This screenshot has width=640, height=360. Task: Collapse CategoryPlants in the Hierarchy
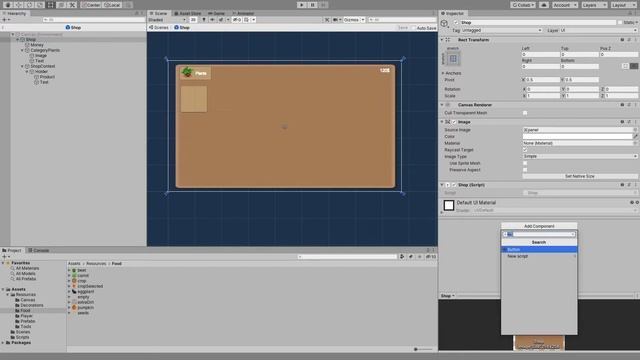coord(22,50)
